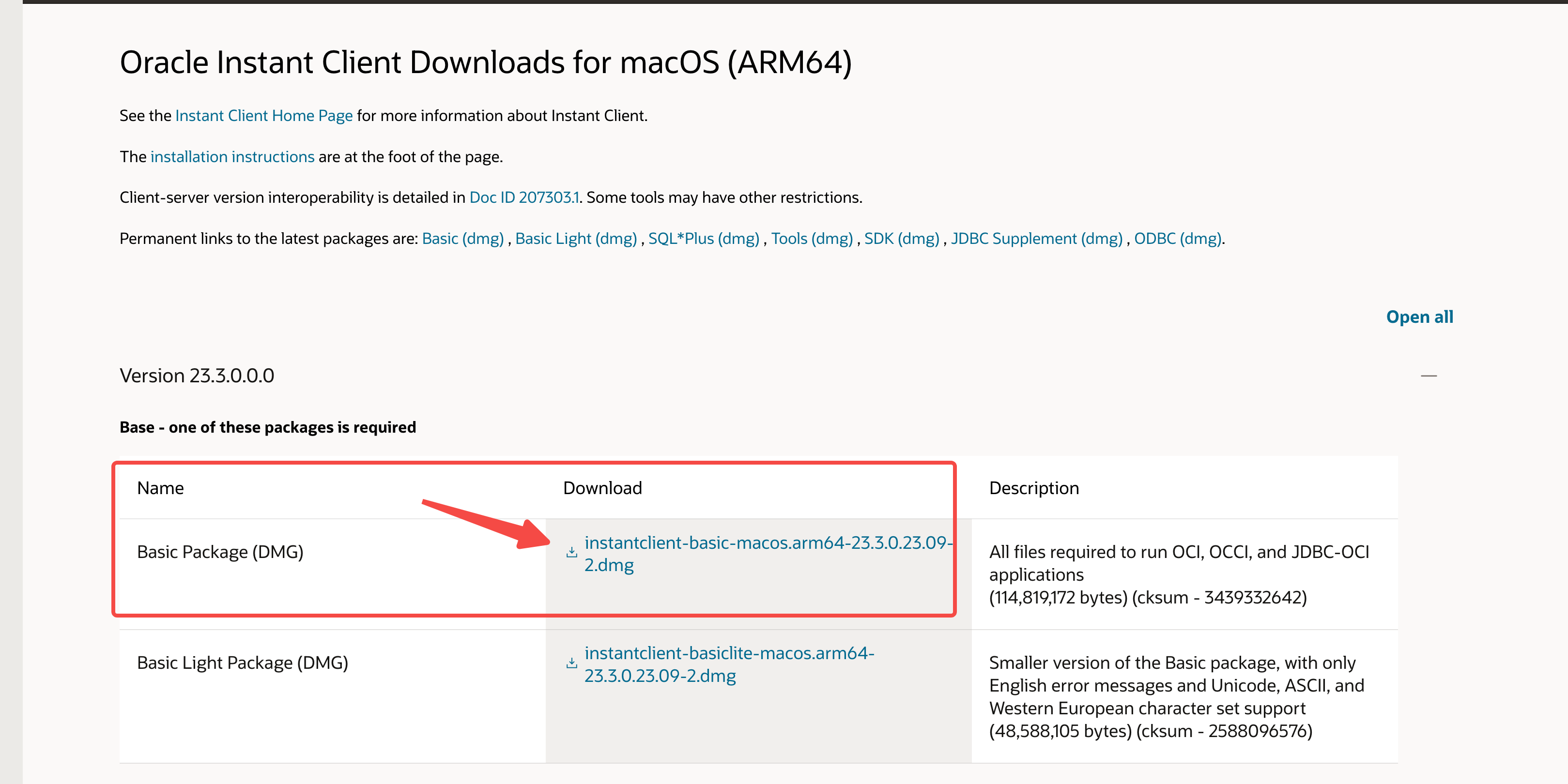1568x784 pixels.
Task: Open the Basic (dmg) permanent link
Action: coord(462,239)
